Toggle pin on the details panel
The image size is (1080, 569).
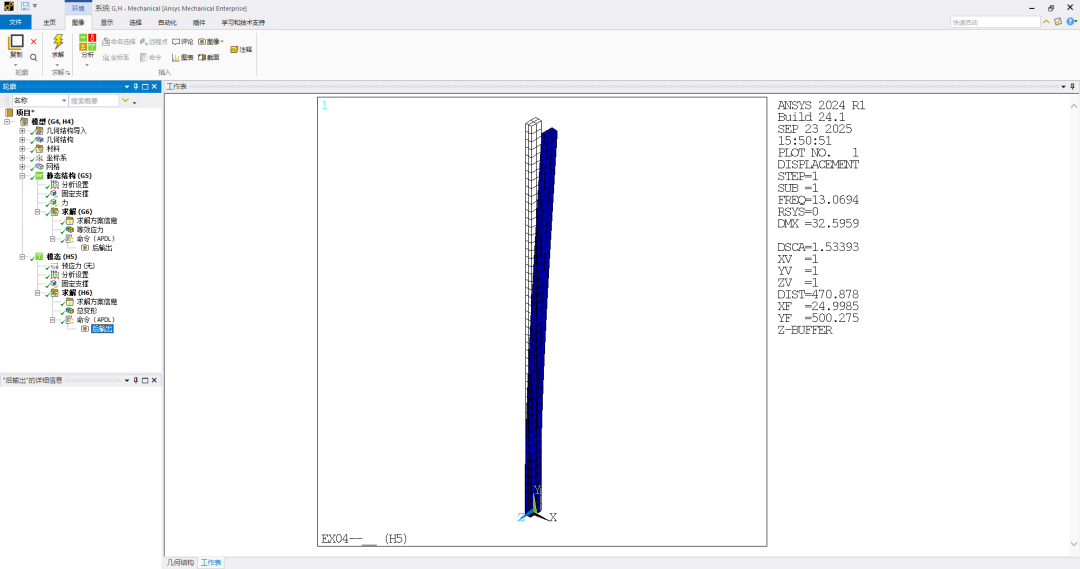[136, 380]
